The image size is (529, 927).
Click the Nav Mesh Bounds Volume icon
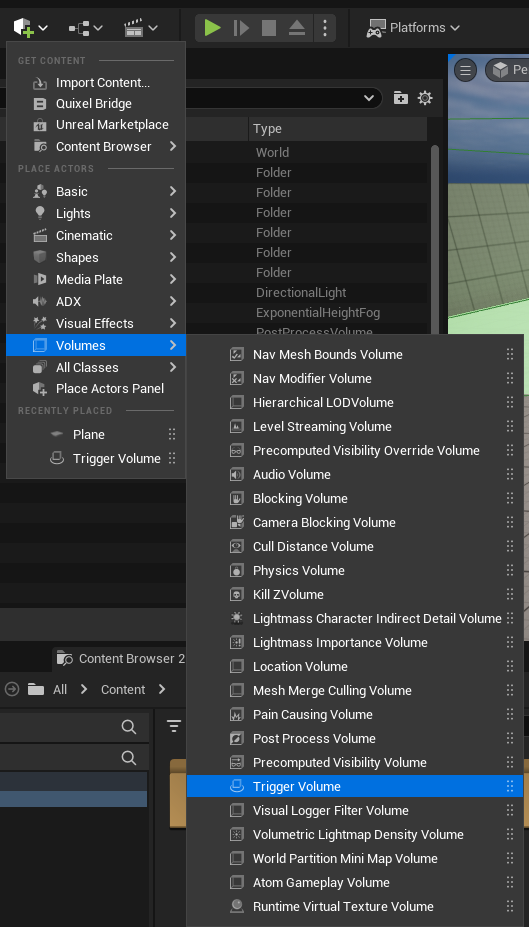click(x=236, y=355)
